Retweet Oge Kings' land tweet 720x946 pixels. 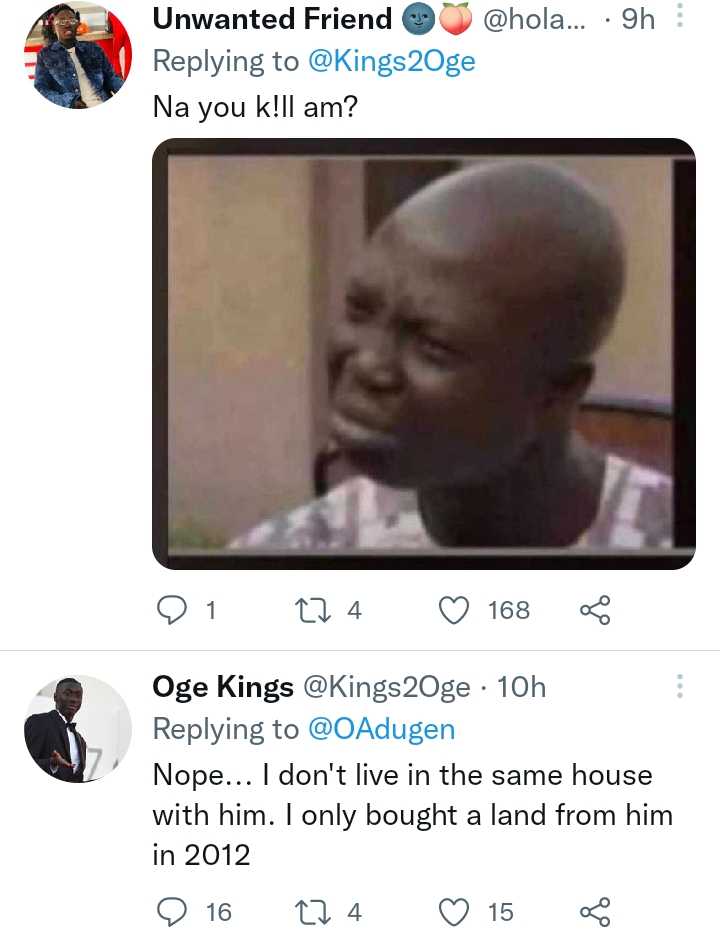[310, 911]
